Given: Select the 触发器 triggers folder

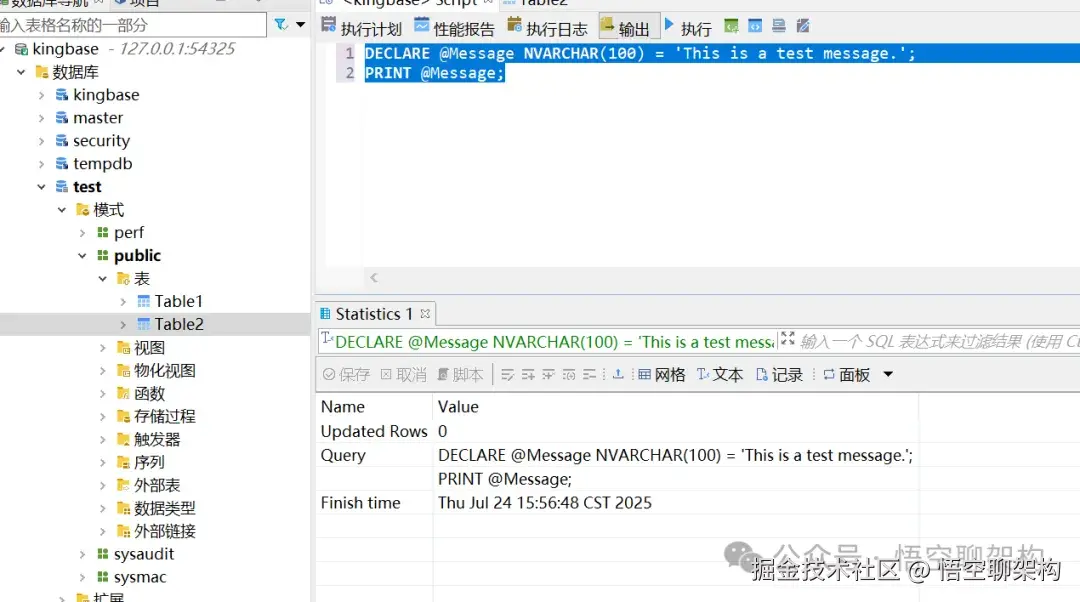Looking at the screenshot, I should point(157,439).
